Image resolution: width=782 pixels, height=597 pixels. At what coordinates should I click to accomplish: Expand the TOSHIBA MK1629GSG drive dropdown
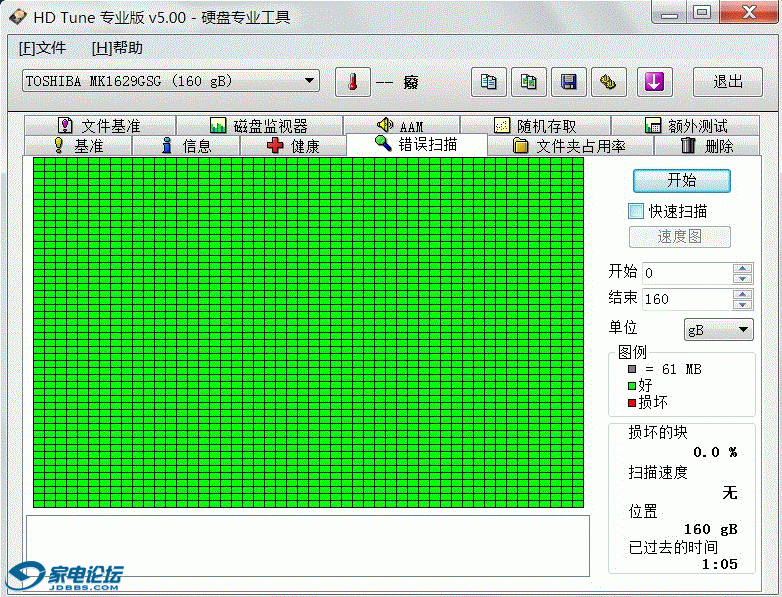point(309,81)
